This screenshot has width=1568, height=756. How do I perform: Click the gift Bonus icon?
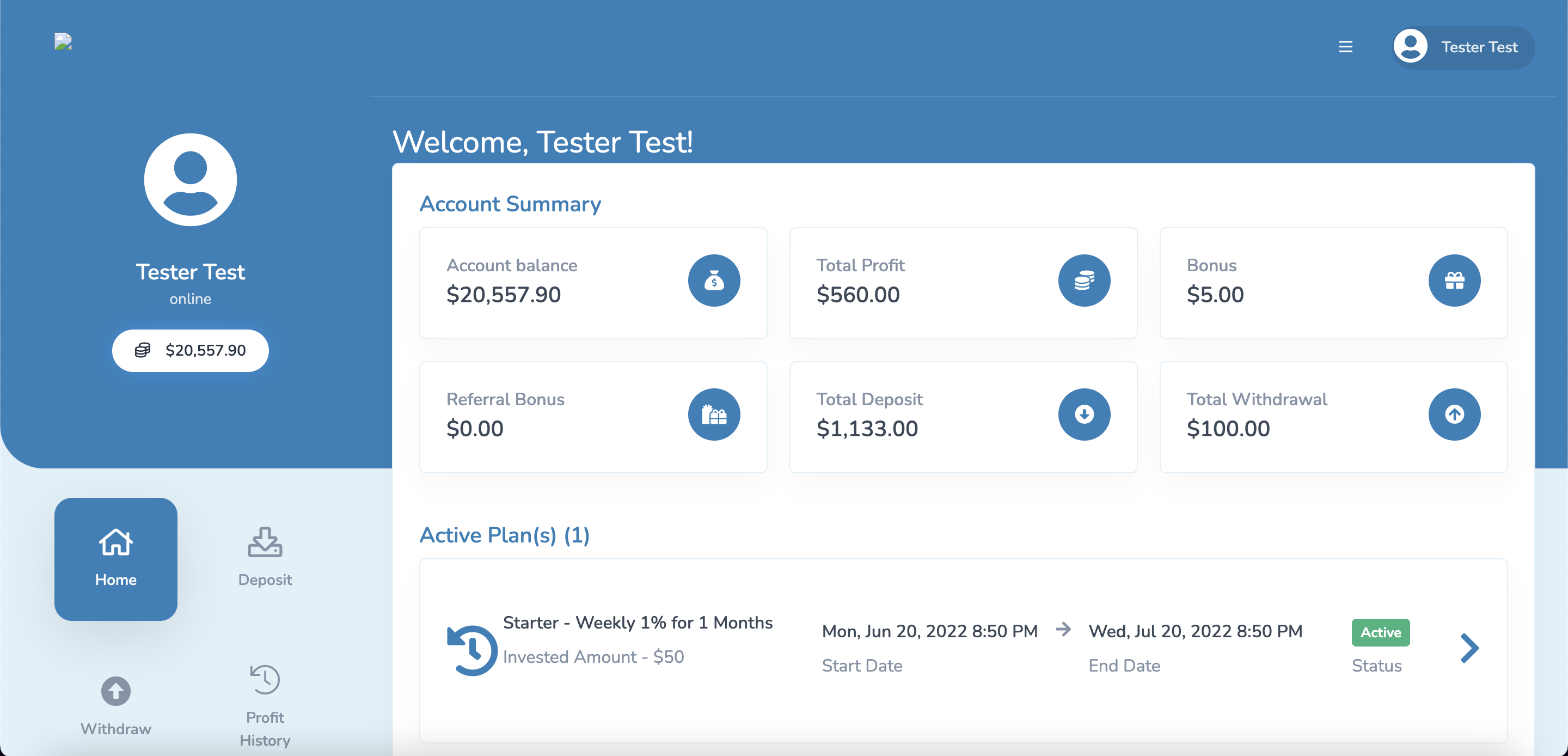pyautogui.click(x=1454, y=280)
